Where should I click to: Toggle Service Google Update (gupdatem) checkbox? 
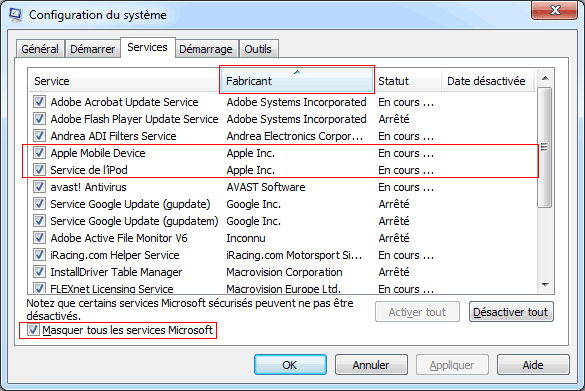tap(39, 220)
